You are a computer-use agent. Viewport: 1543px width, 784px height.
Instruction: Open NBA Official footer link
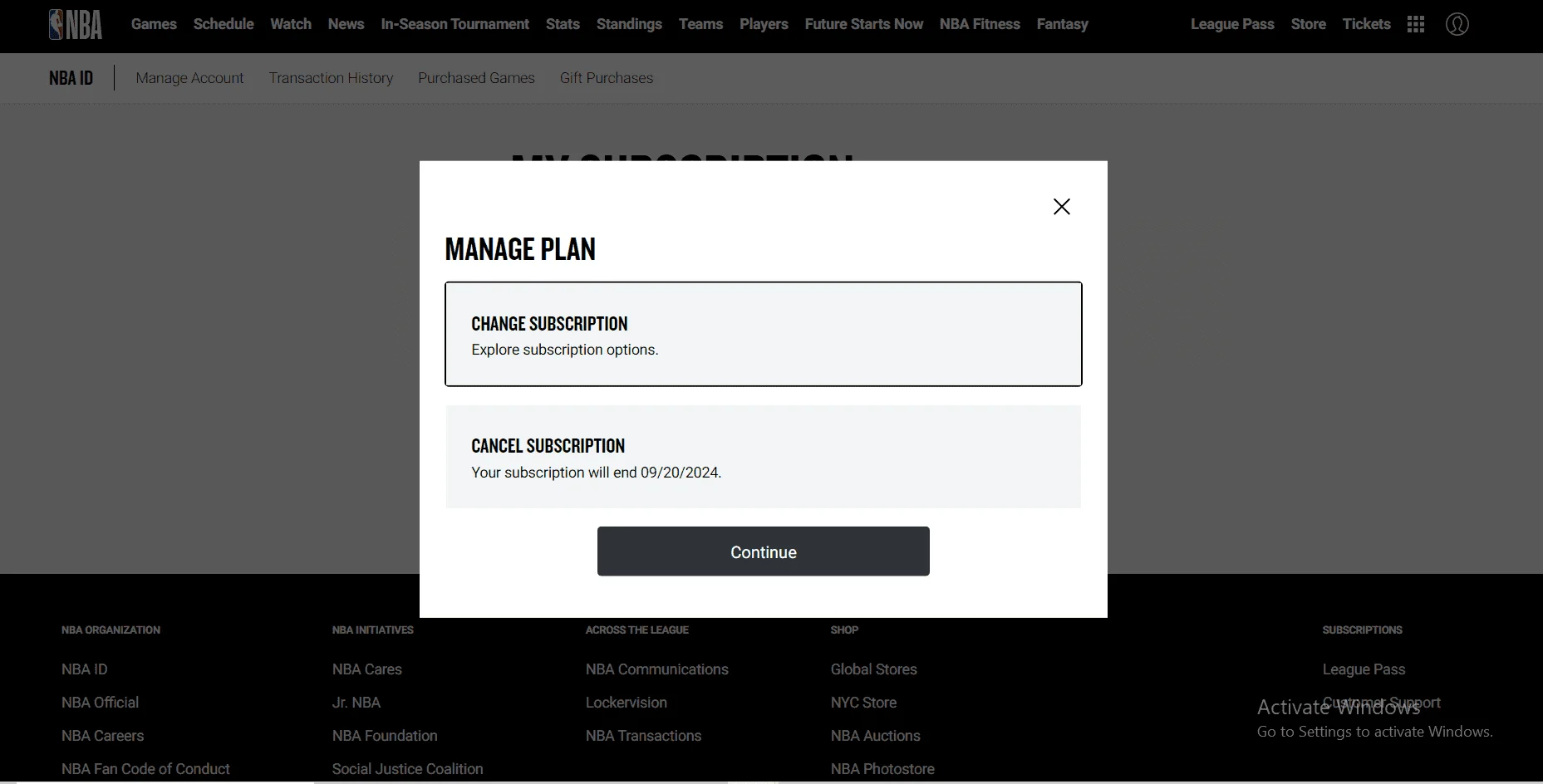click(x=100, y=703)
